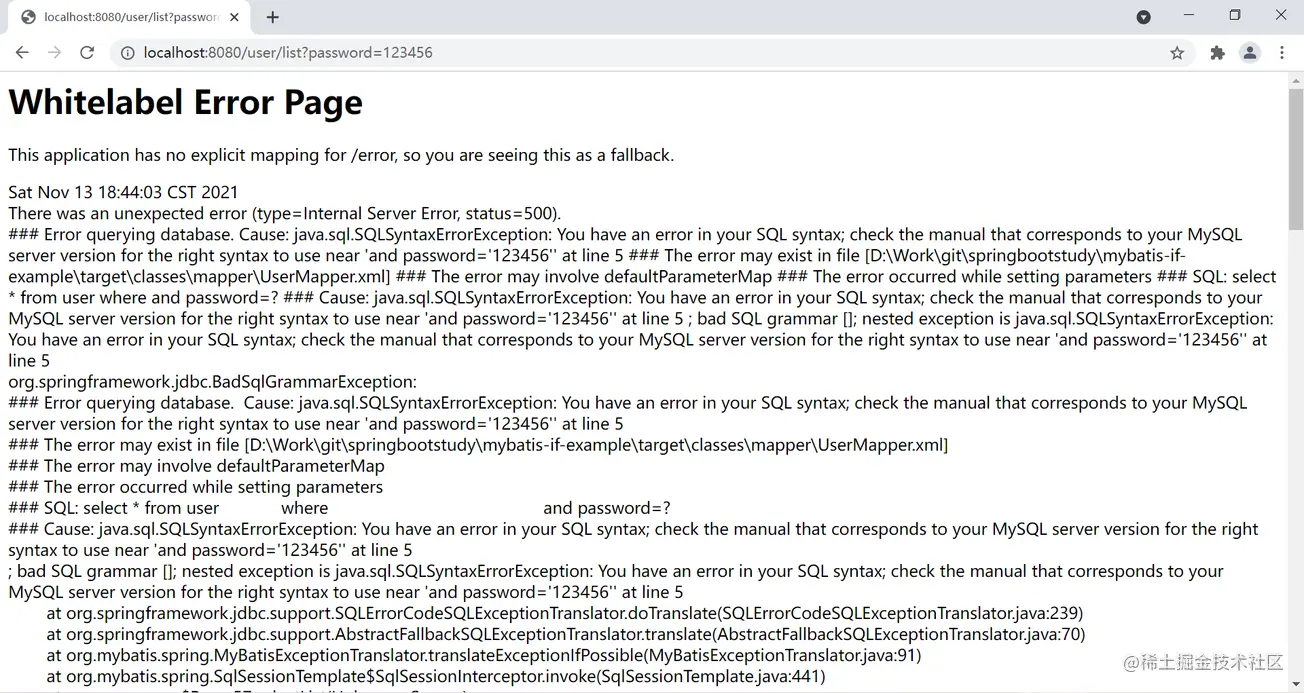The image size is (1304, 693).
Task: Open a new browser tab
Action: tap(273, 17)
